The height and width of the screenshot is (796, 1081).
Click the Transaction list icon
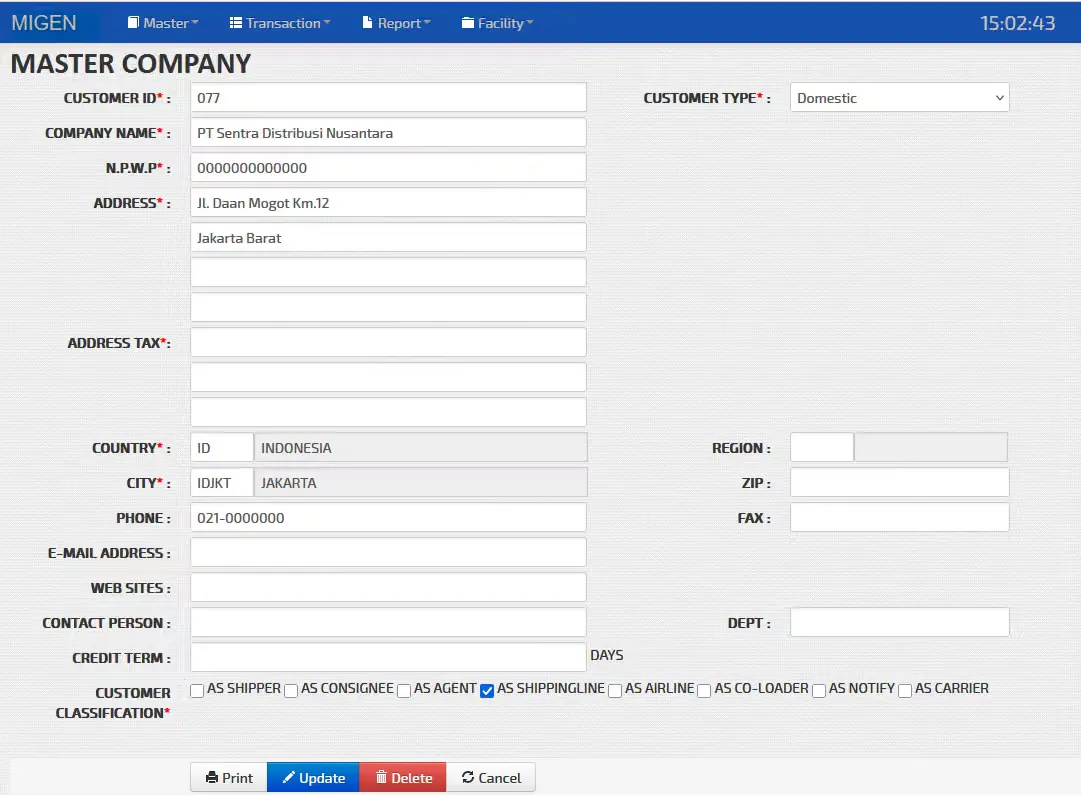[x=236, y=23]
